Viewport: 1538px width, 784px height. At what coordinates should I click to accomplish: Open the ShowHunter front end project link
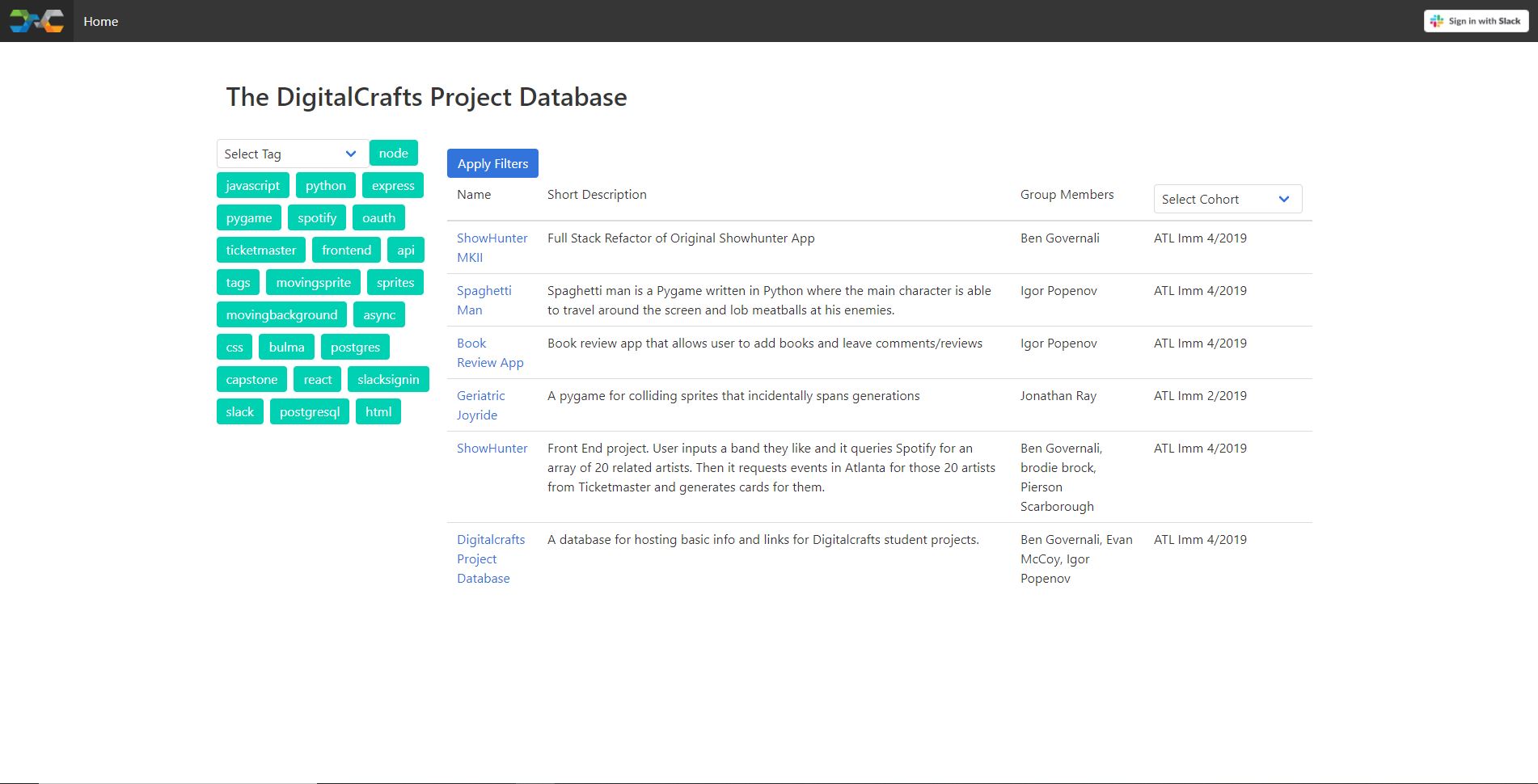[x=492, y=448]
